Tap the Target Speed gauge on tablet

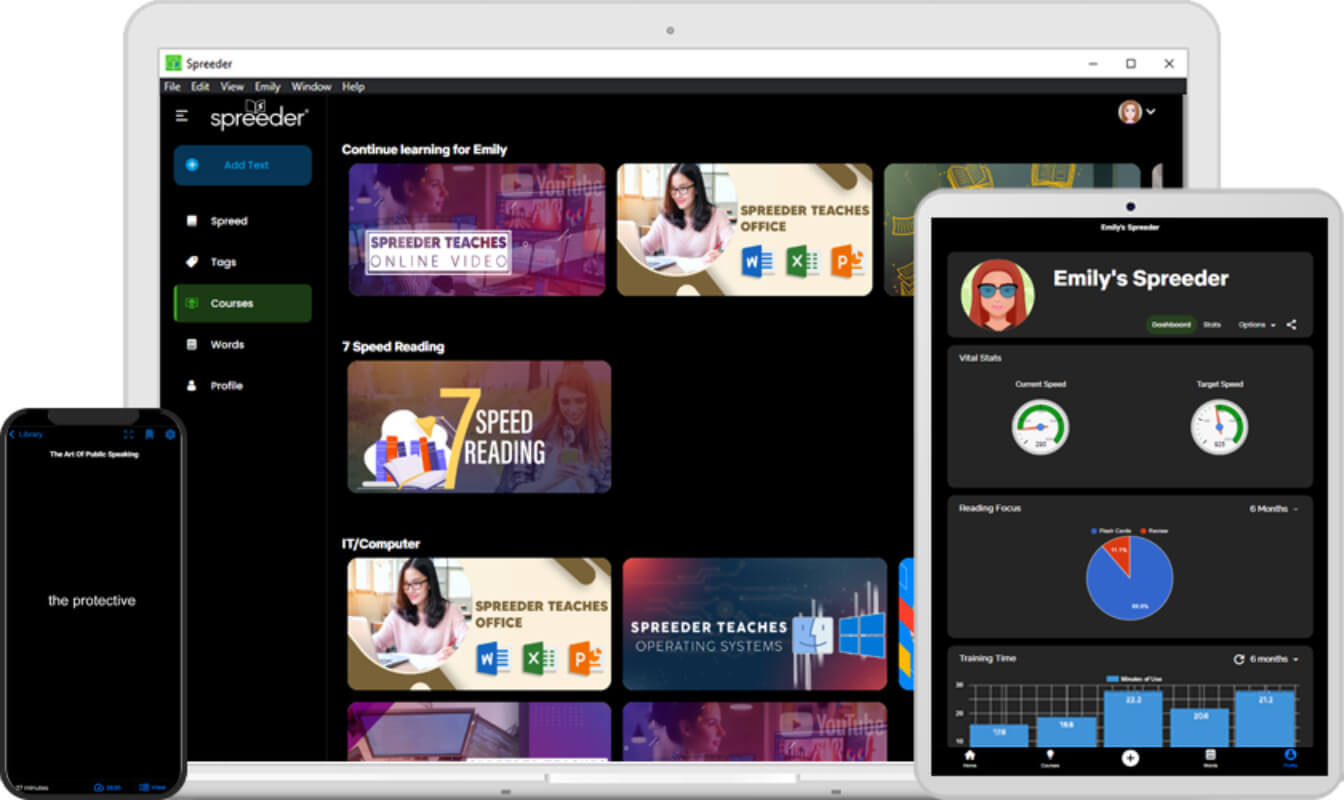[x=1219, y=427]
